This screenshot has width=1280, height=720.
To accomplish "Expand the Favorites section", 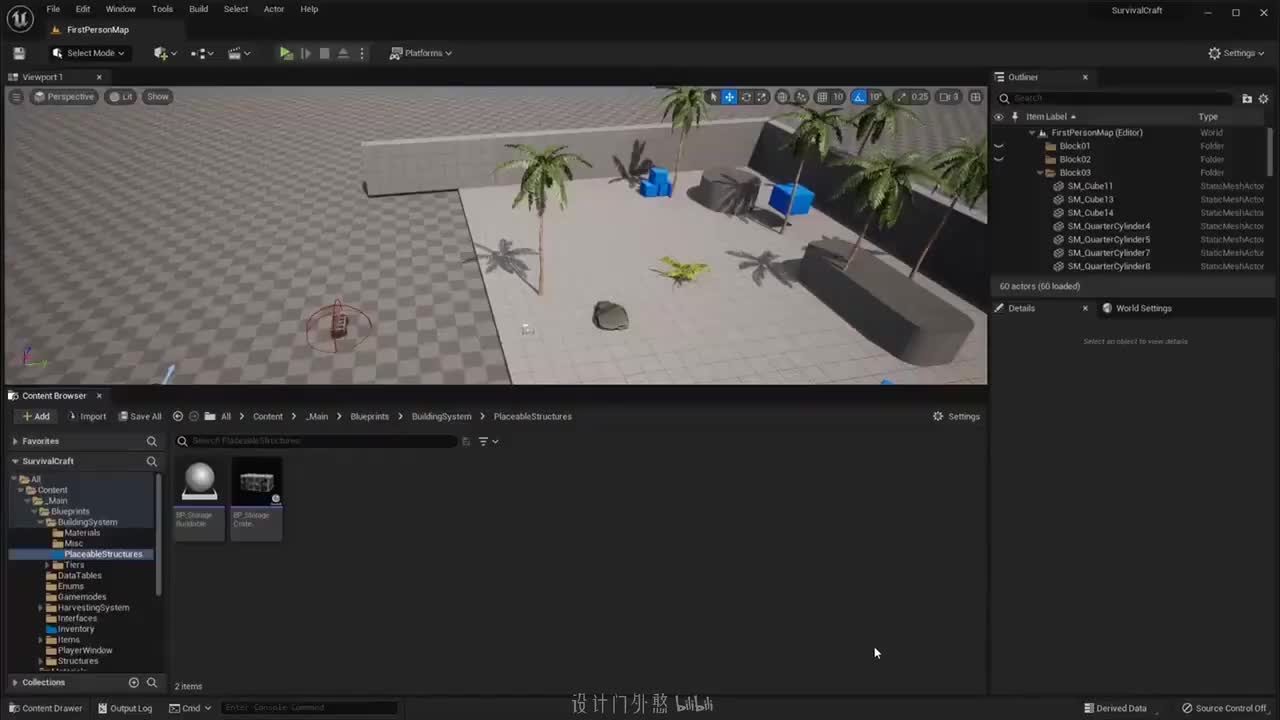I will pos(15,441).
